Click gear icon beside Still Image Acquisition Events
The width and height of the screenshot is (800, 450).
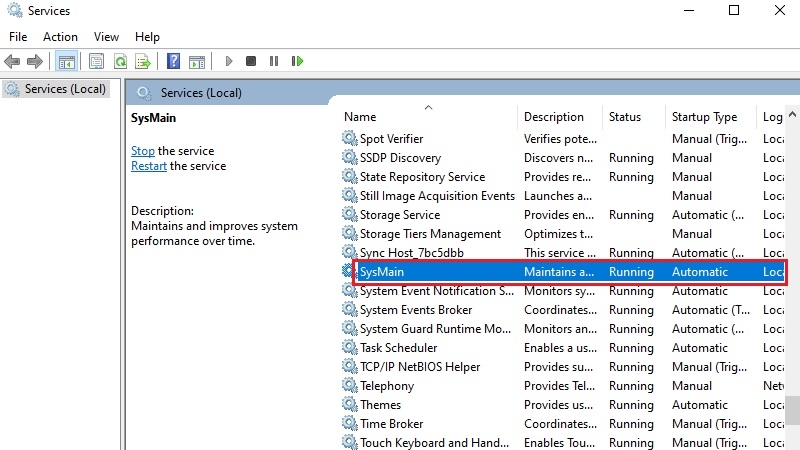point(349,194)
